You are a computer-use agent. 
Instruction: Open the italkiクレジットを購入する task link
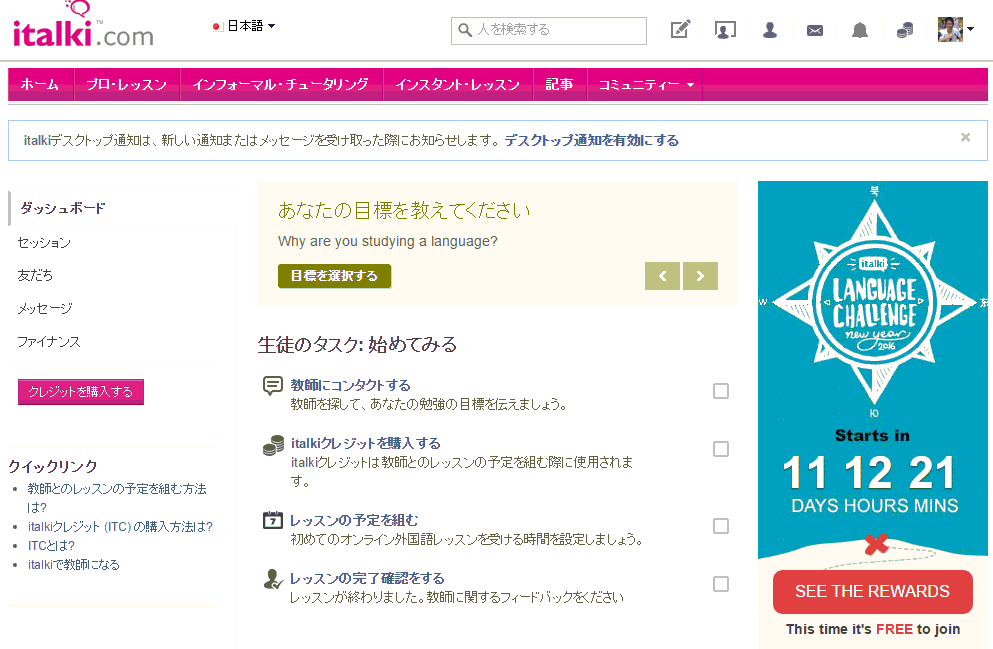pos(365,443)
